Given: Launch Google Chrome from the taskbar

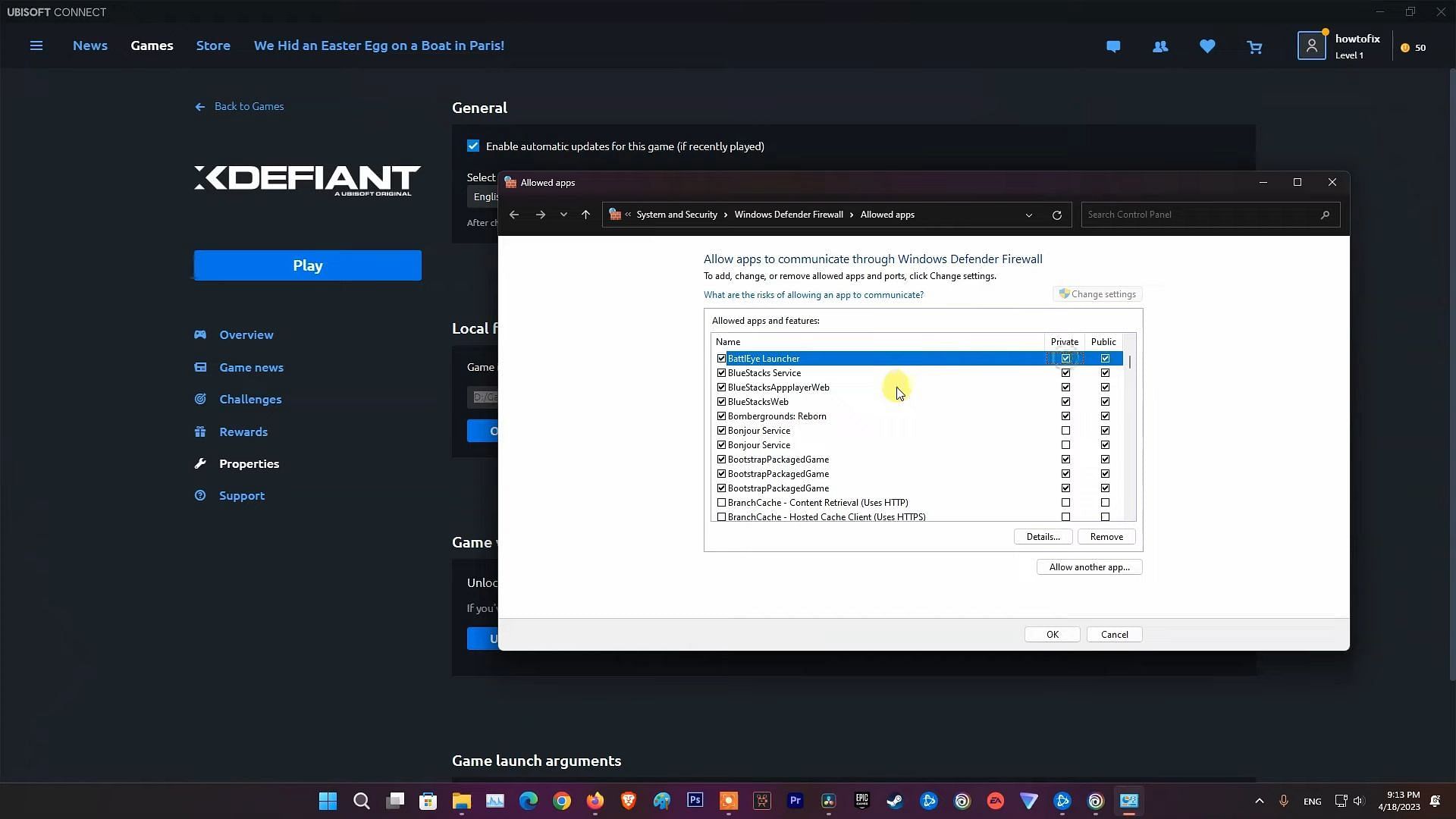Looking at the screenshot, I should pos(562,801).
